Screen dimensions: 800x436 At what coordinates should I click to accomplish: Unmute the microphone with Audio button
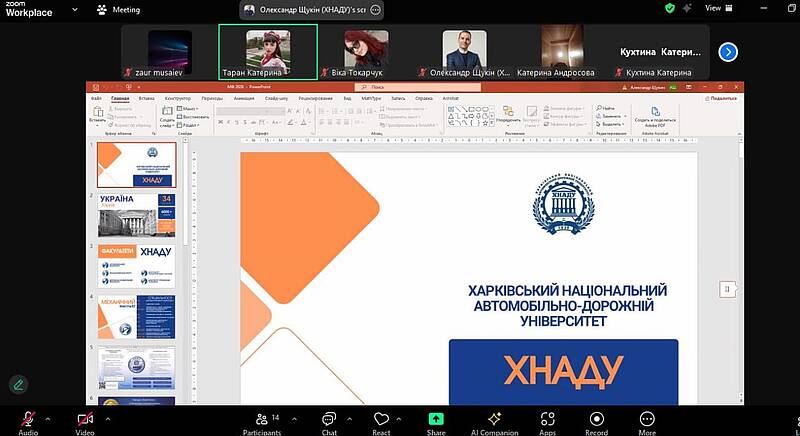coord(28,419)
